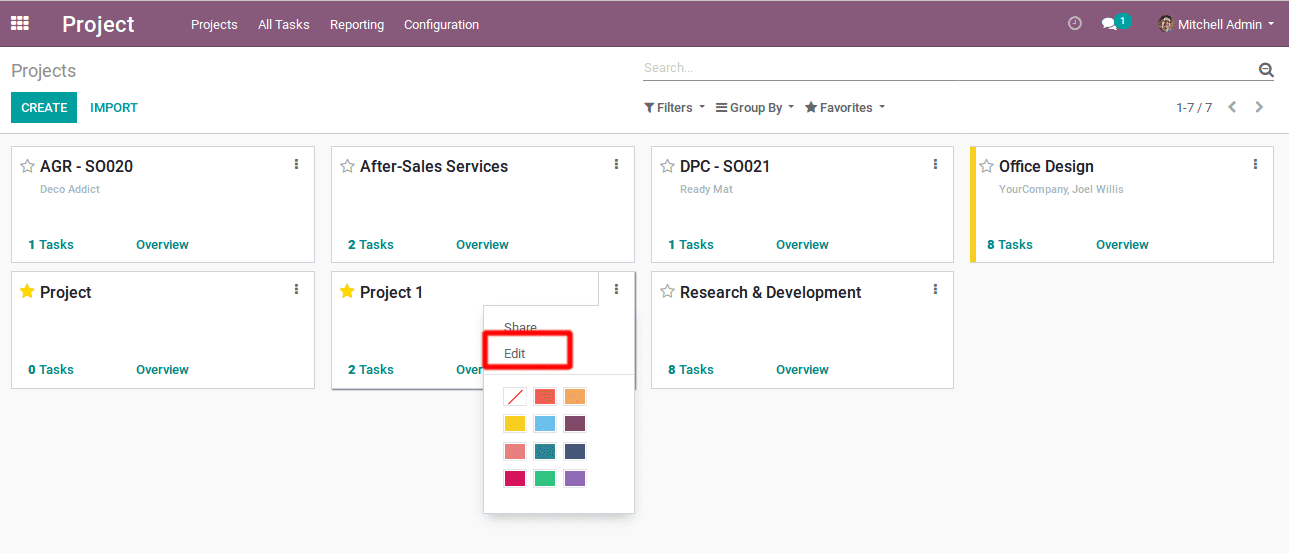Select the light purple color swatch
Image resolution: width=1289 pixels, height=553 pixels.
pyautogui.click(x=575, y=478)
